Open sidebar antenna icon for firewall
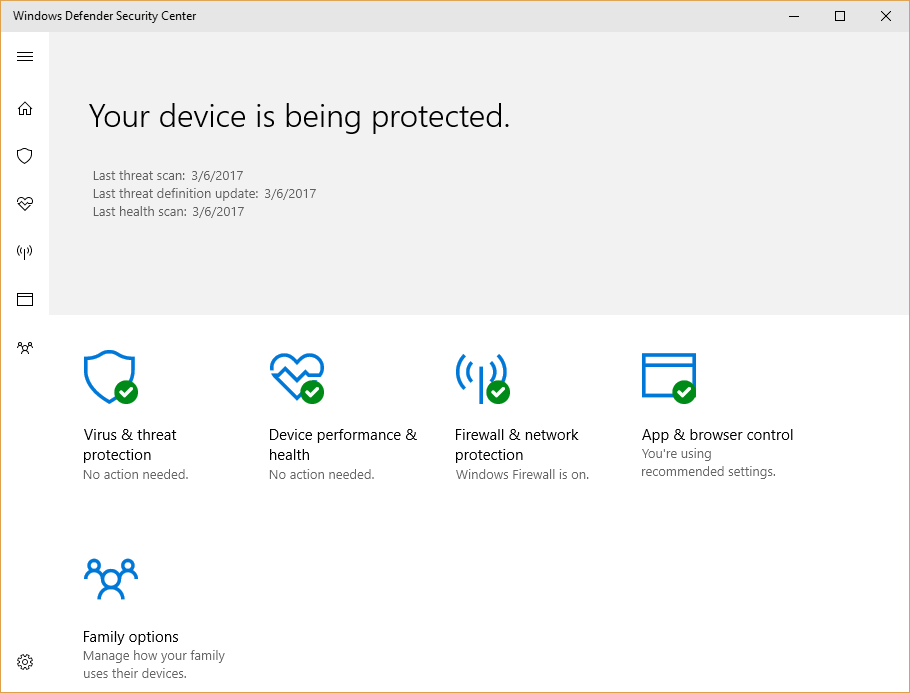This screenshot has width=910, height=693. click(25, 252)
